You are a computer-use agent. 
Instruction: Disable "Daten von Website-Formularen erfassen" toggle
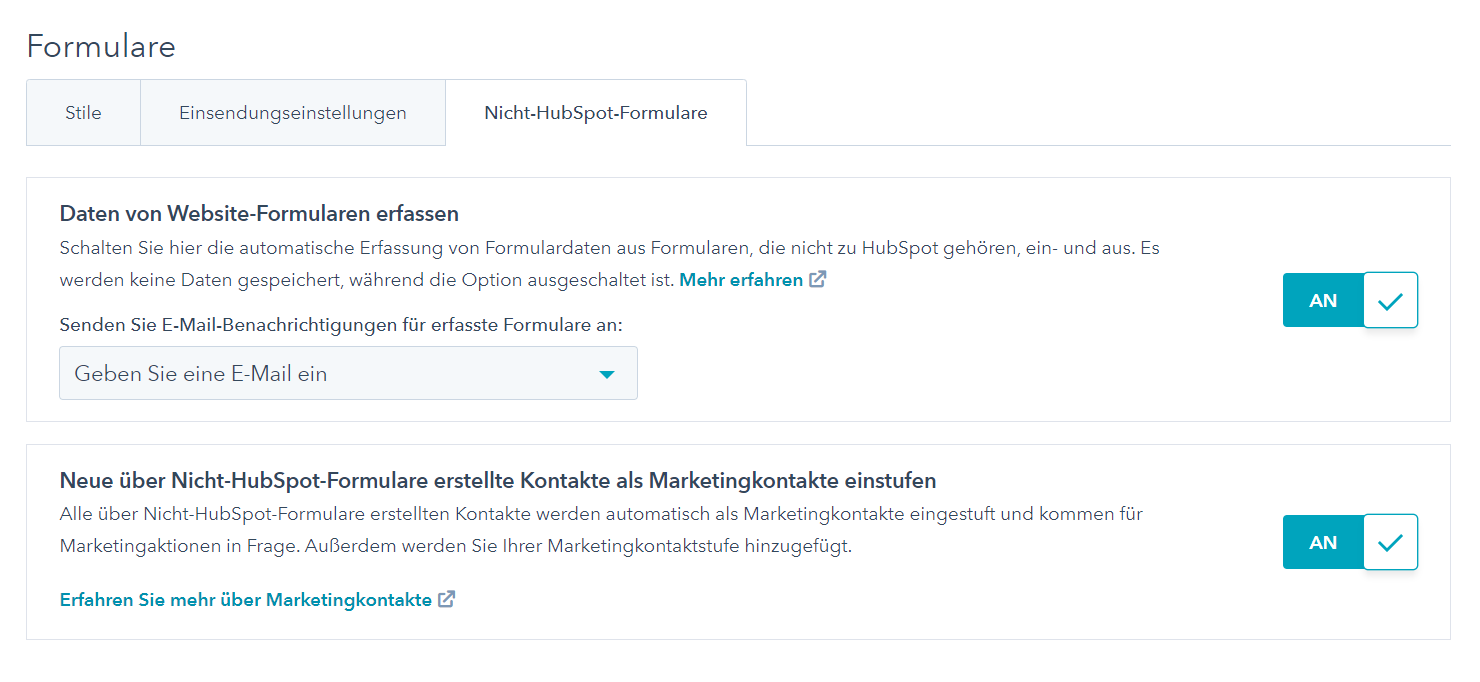(1349, 300)
